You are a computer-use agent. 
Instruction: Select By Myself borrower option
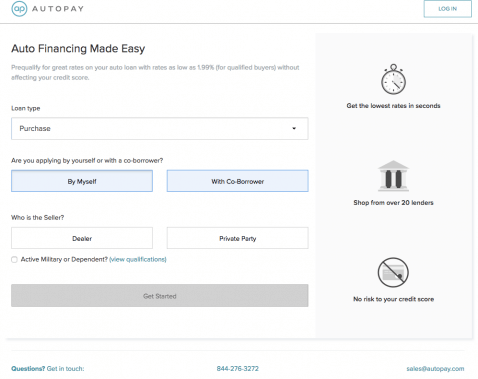pyautogui.click(x=82, y=181)
